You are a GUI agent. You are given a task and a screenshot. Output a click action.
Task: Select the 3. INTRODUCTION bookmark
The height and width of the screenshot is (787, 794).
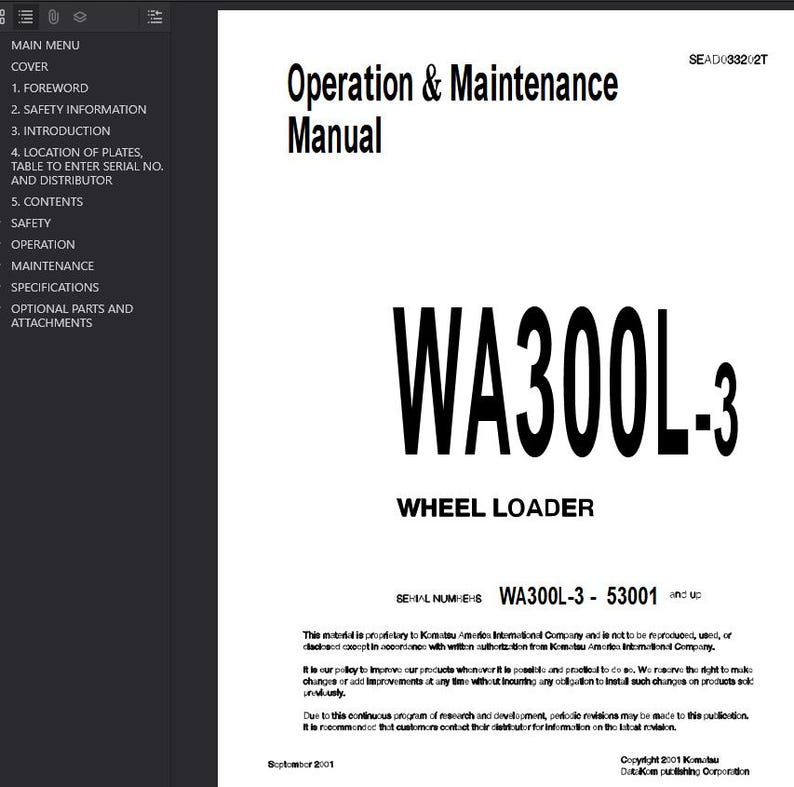pos(60,131)
